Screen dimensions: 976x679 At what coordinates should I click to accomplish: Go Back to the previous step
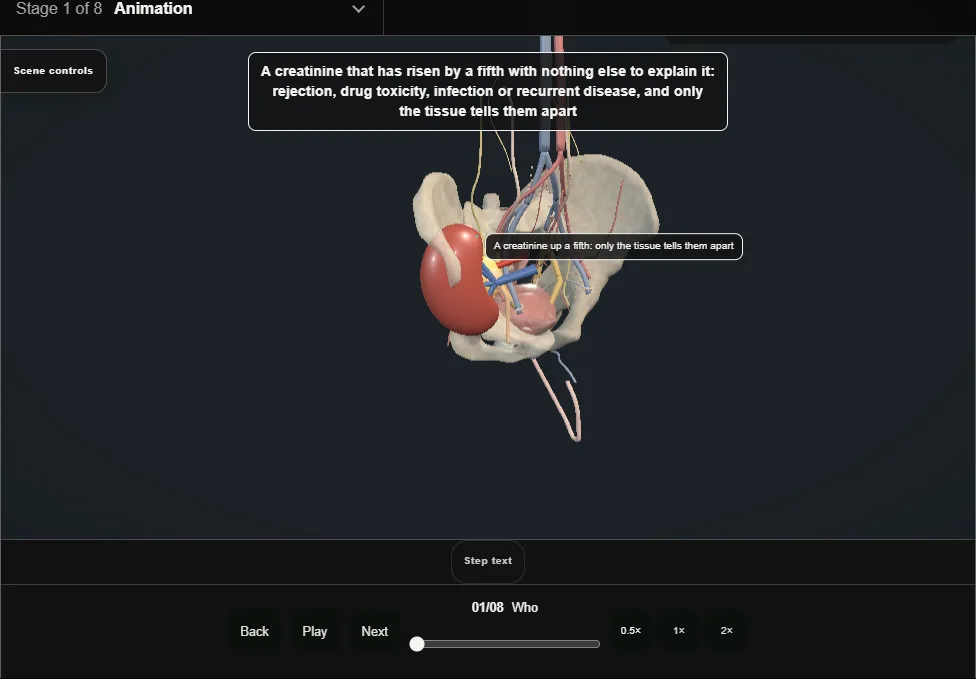(255, 632)
